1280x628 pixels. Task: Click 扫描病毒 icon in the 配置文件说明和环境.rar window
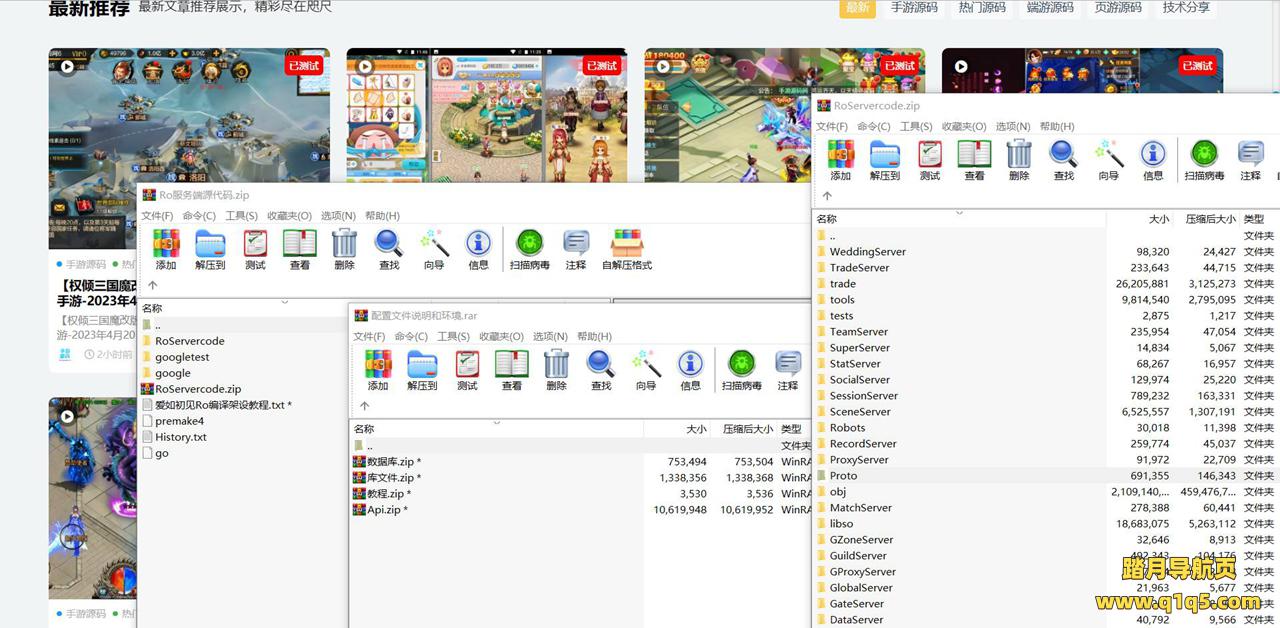pos(740,369)
